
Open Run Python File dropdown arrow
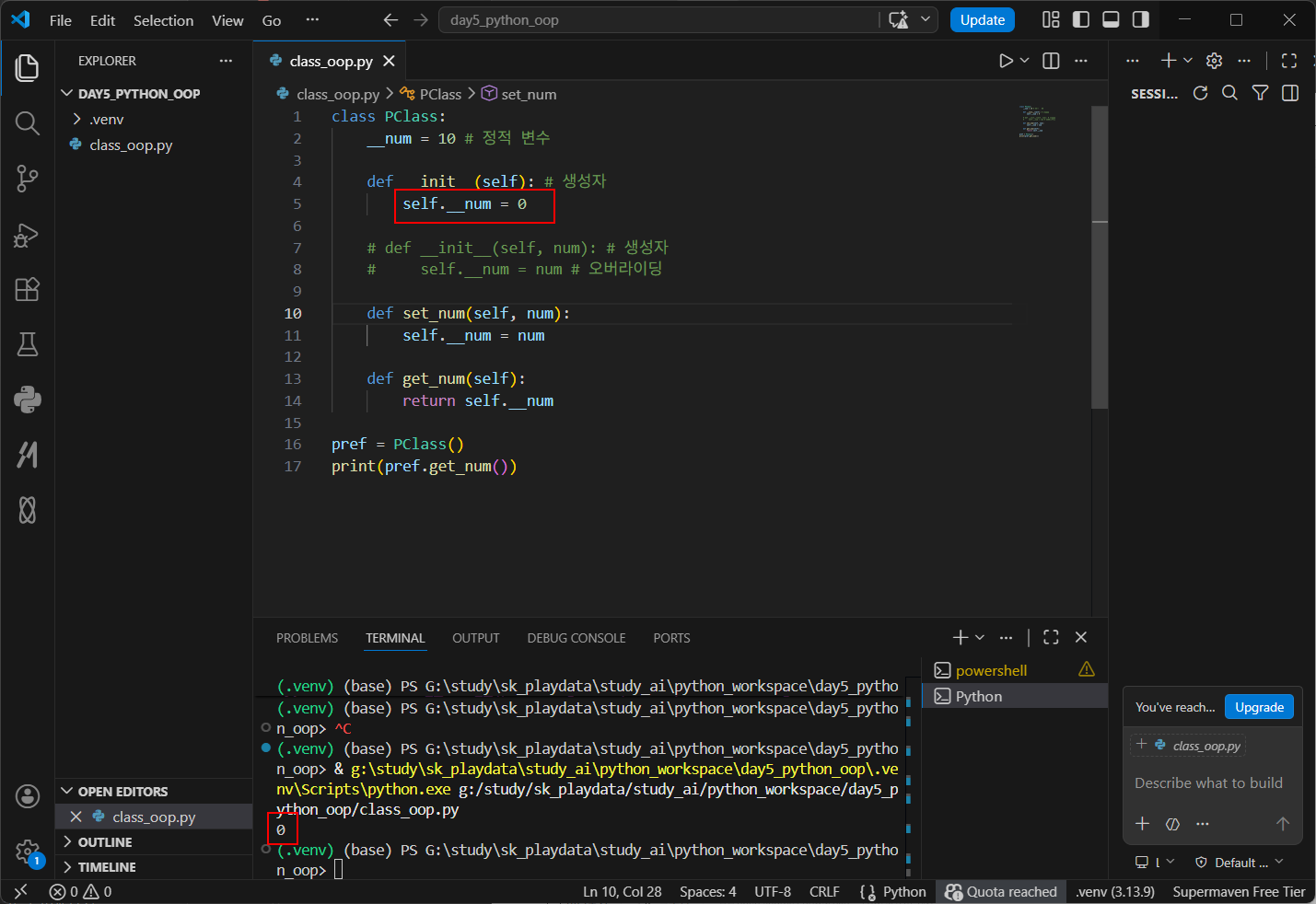[1024, 61]
